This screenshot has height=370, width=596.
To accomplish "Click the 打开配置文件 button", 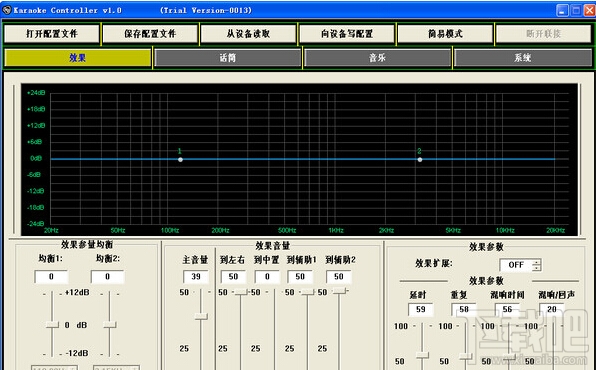I will 52,34.
